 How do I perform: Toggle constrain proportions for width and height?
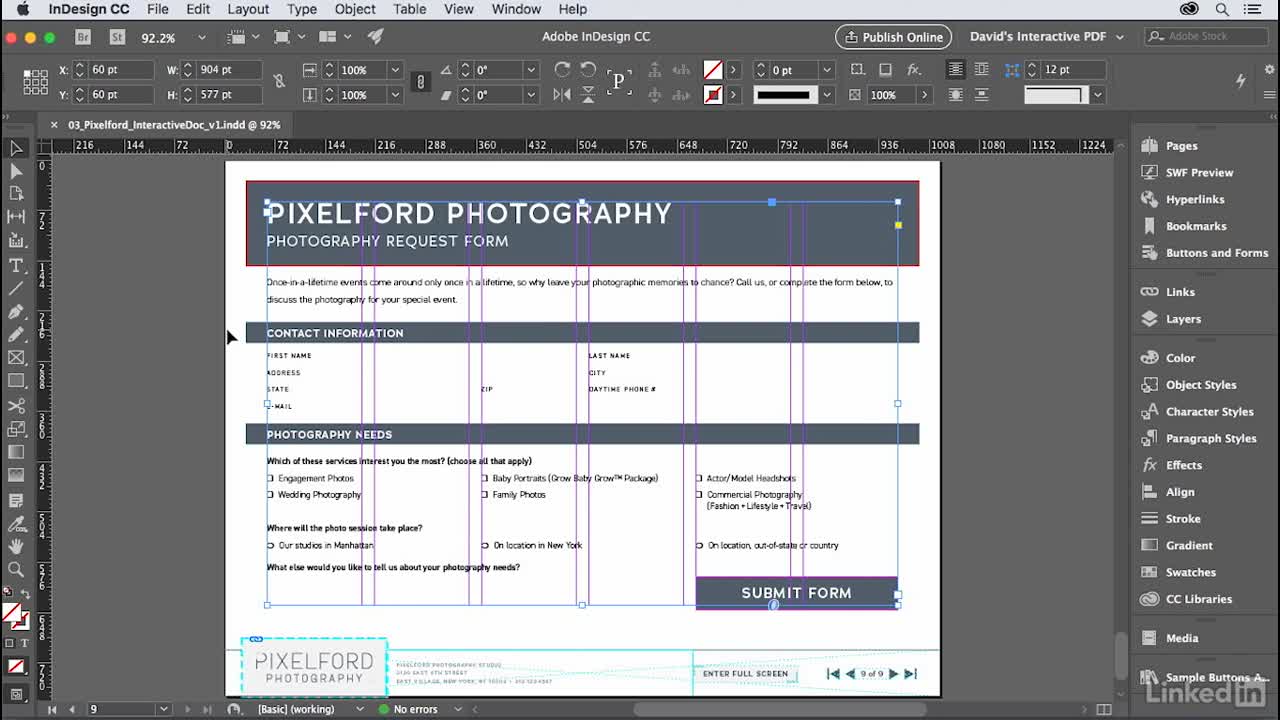click(279, 82)
